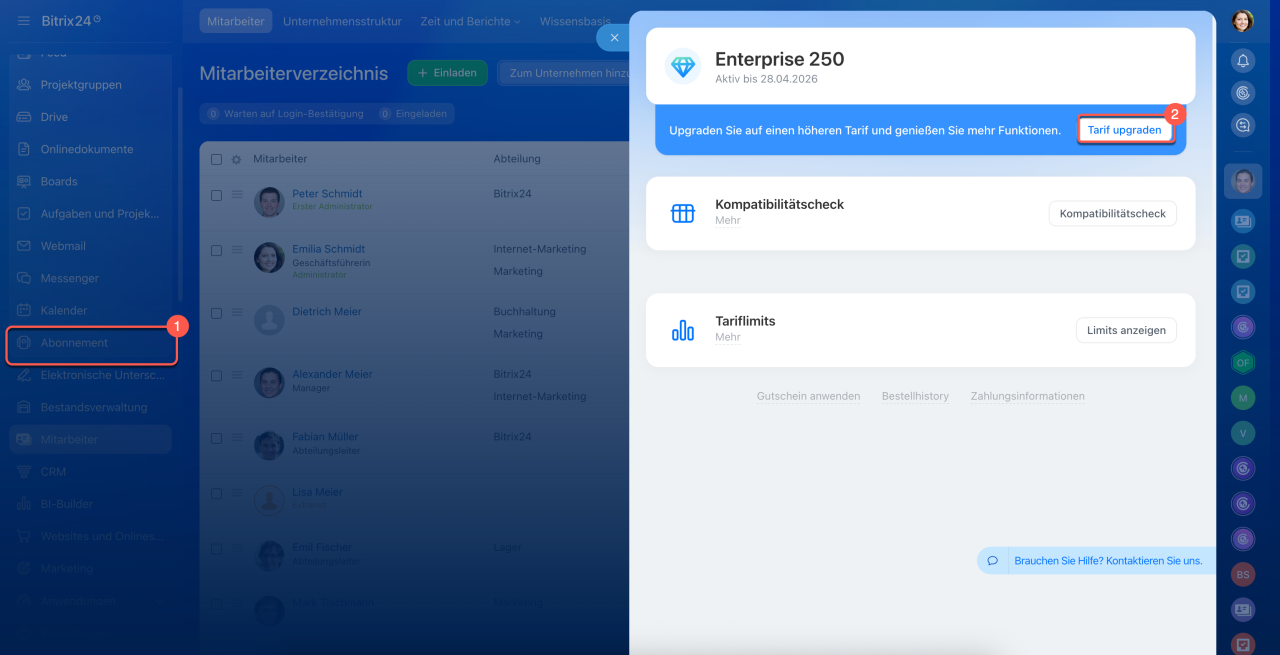The image size is (1280, 655).
Task: Open row actions menu for Dietrich Meier
Action: (237, 312)
